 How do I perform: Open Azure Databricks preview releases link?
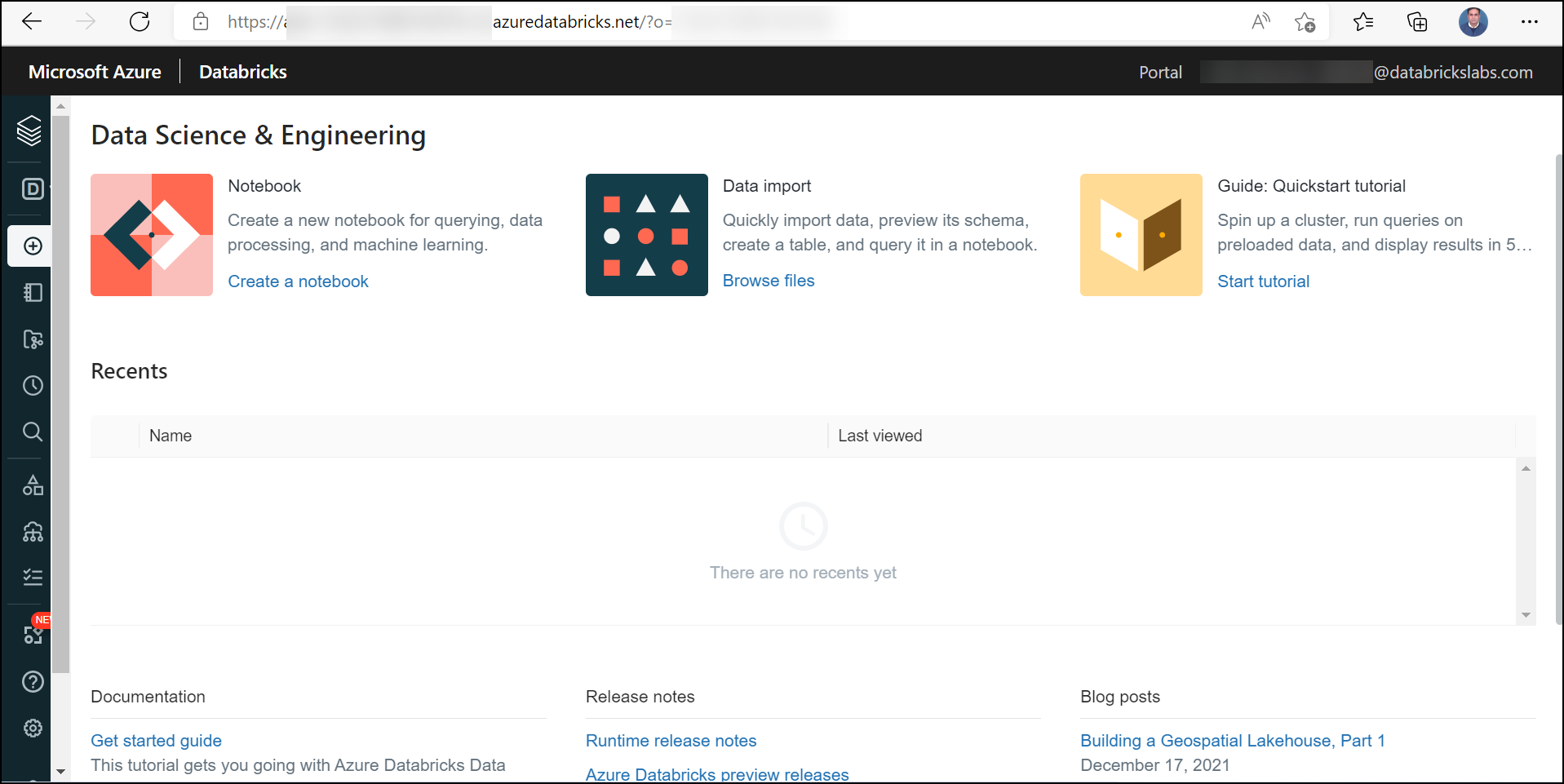pos(717,774)
